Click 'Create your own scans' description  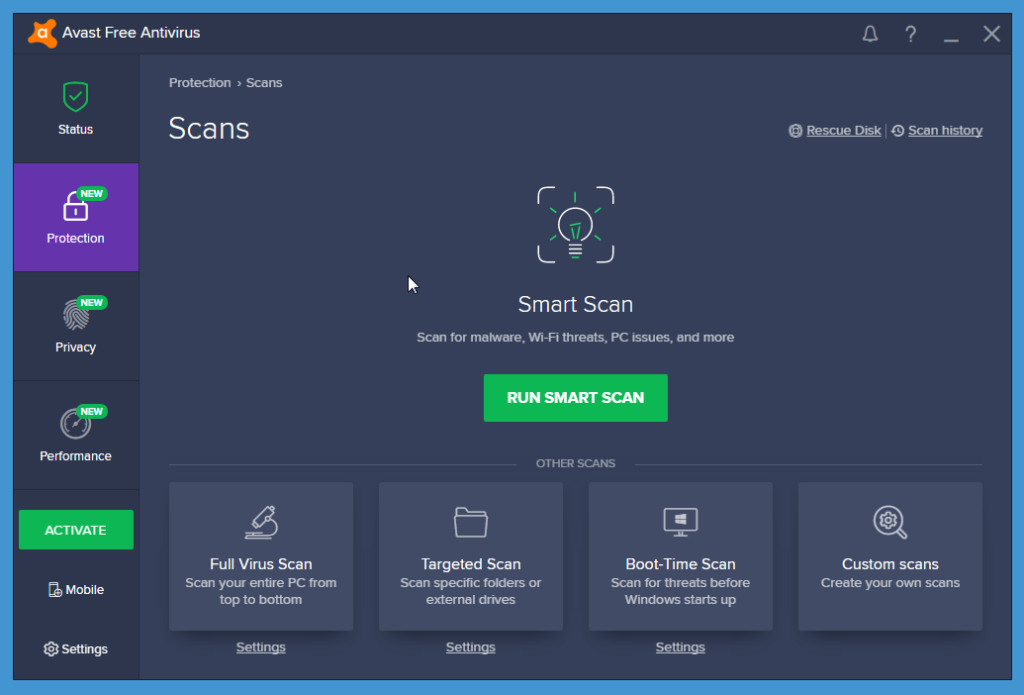(x=890, y=583)
